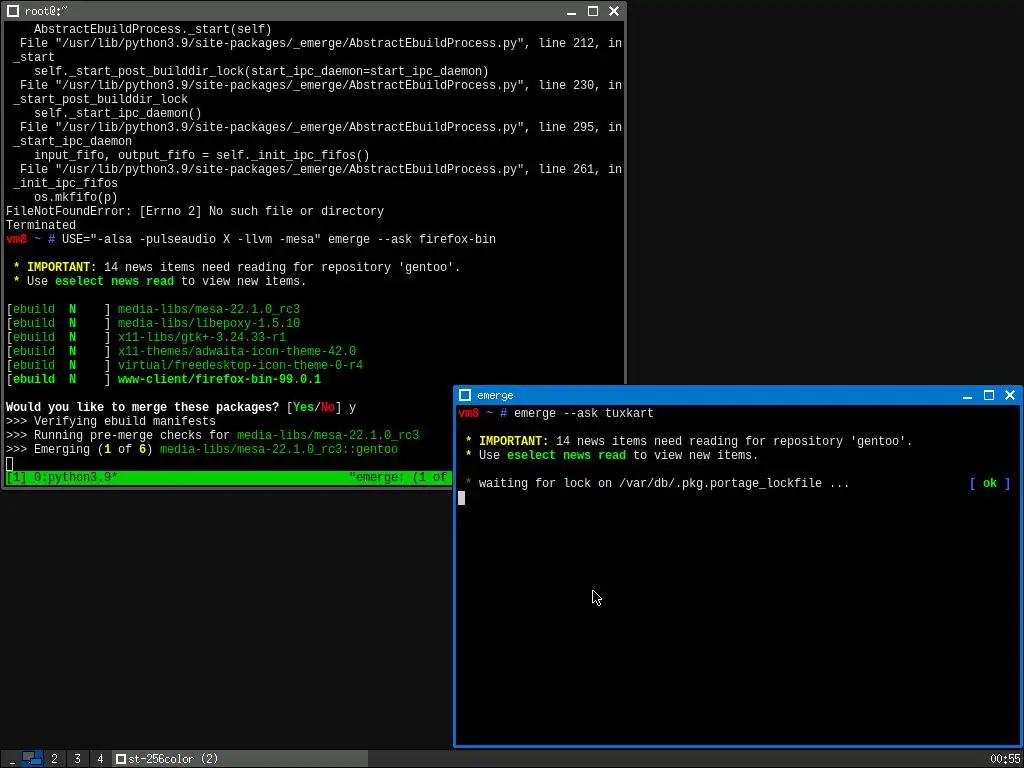Image resolution: width=1024 pixels, height=768 pixels.
Task: Click the USE= emerge firefox-bin command line
Action: pyautogui.click(x=279, y=239)
